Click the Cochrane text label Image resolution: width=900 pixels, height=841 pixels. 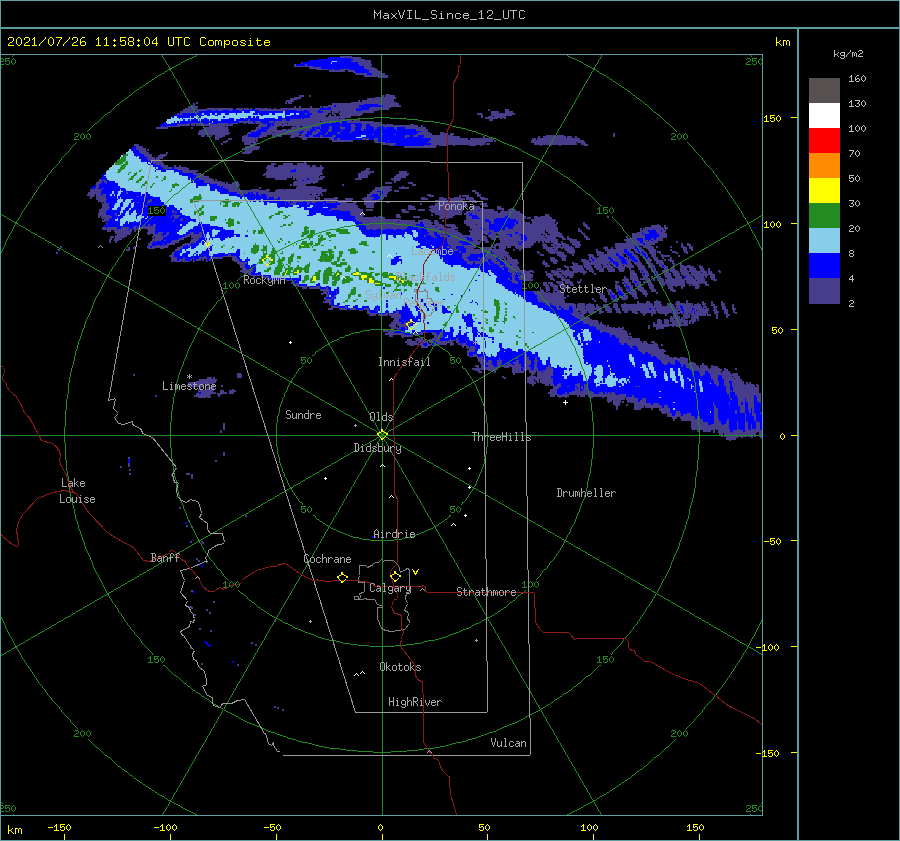pyautogui.click(x=327, y=559)
